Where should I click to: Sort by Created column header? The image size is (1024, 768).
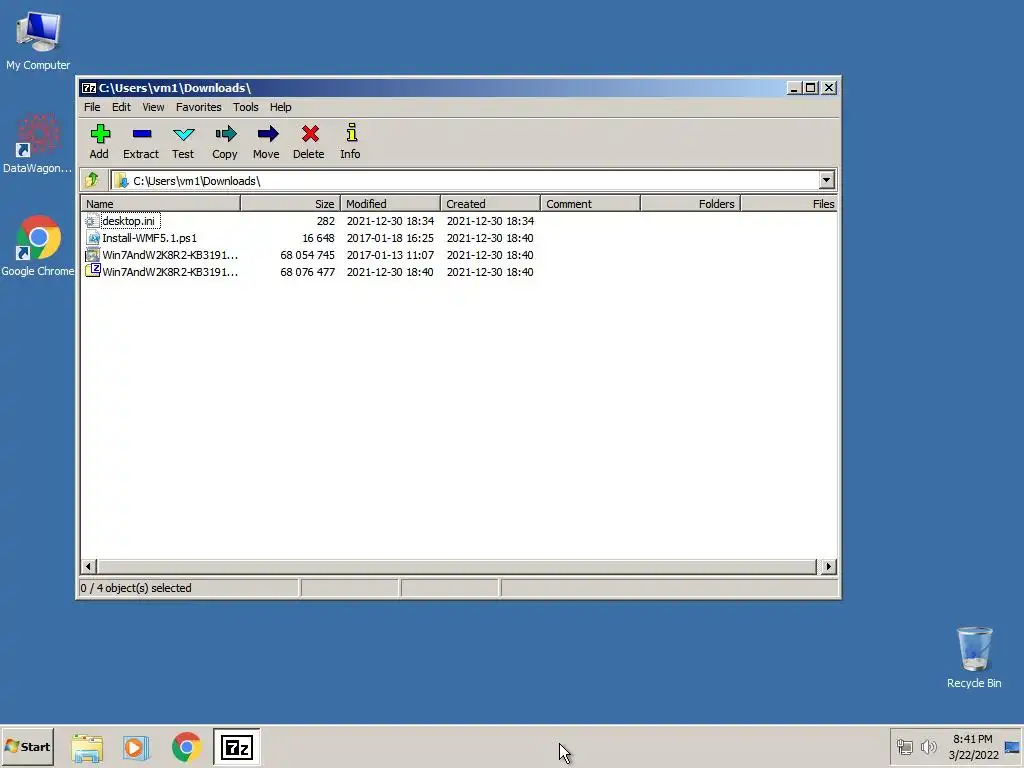pyautogui.click(x=490, y=204)
